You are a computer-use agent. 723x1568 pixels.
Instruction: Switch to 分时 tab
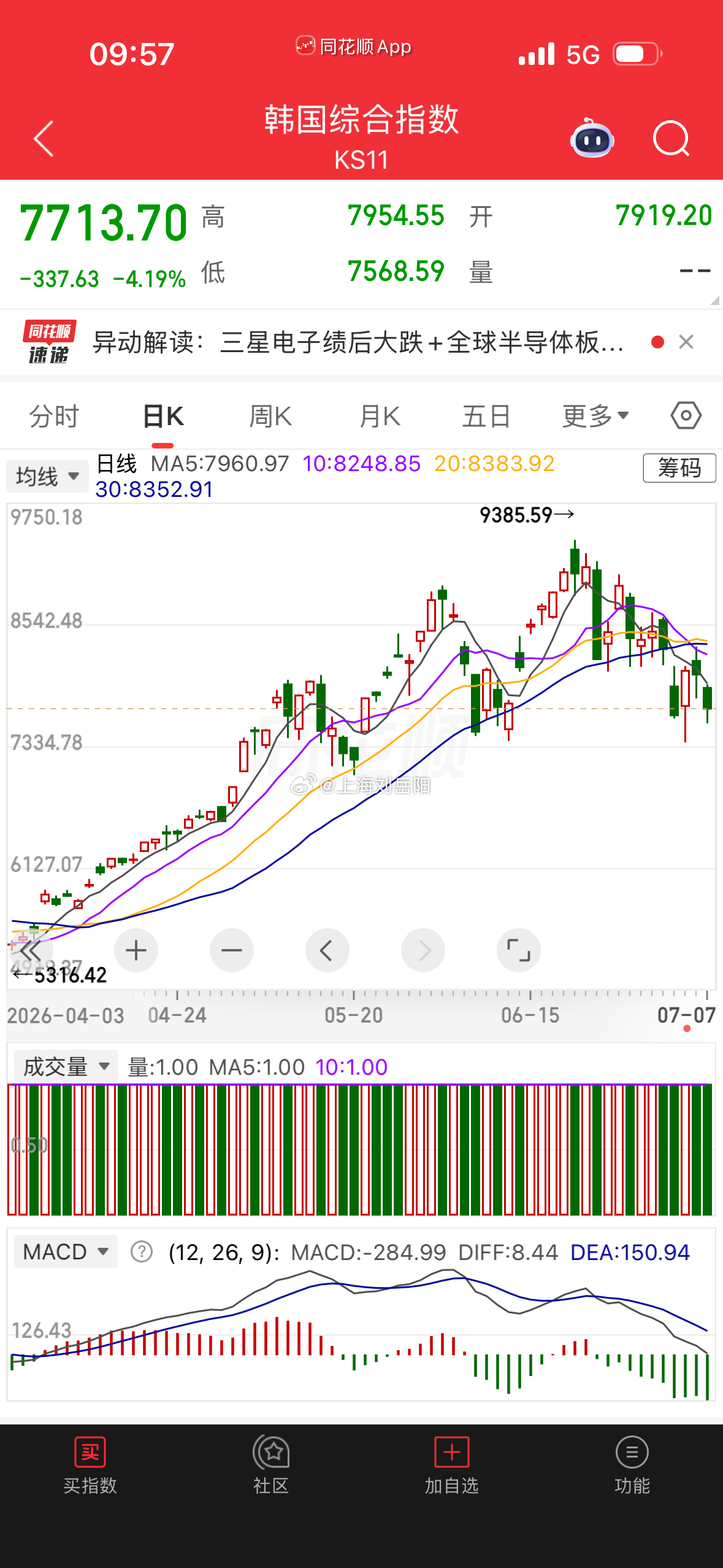[x=54, y=416]
